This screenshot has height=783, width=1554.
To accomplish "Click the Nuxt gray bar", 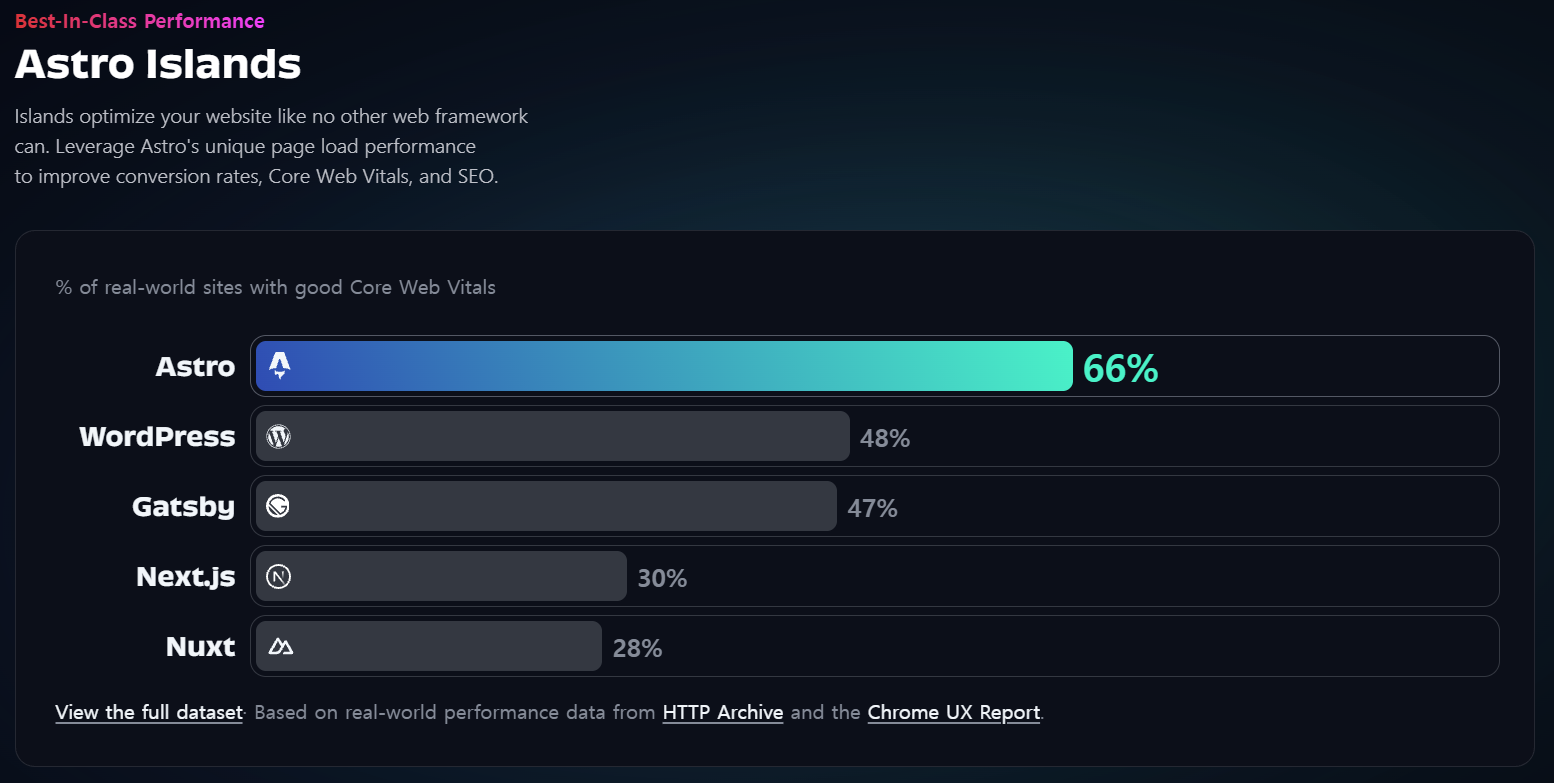I will click(429, 646).
